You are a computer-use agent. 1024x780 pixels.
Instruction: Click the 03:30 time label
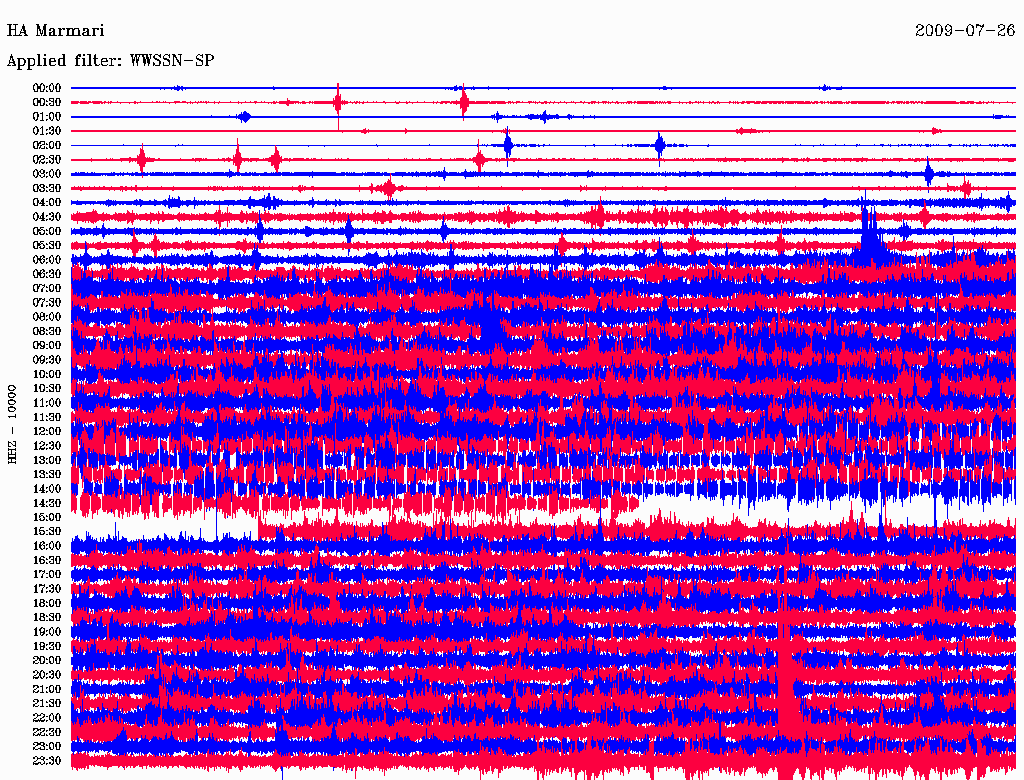point(47,188)
